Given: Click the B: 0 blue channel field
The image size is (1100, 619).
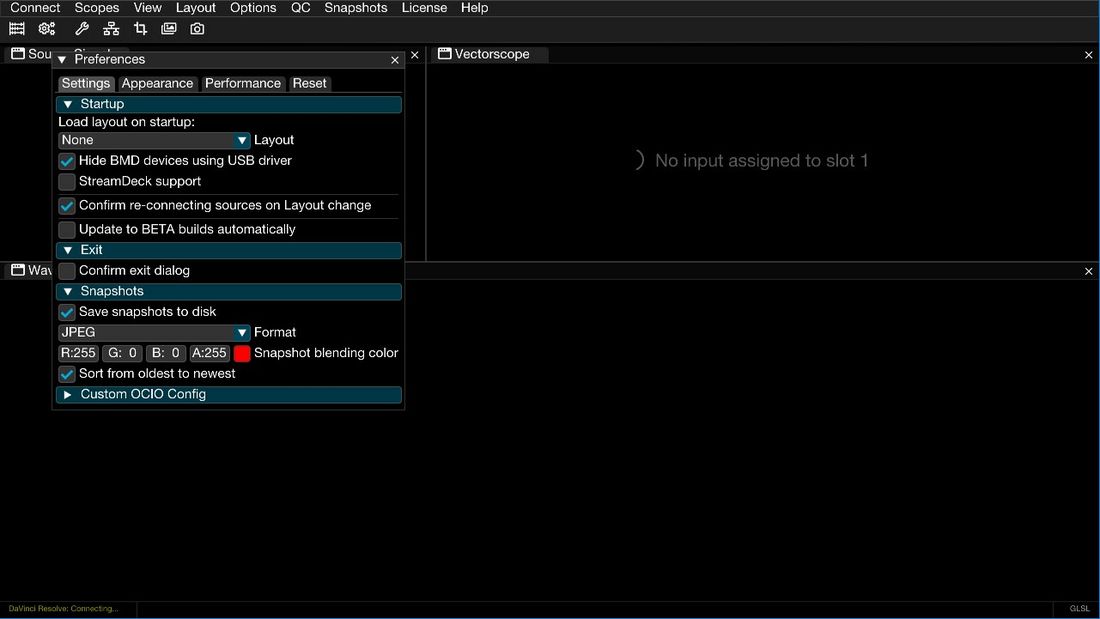Looking at the screenshot, I should (166, 353).
